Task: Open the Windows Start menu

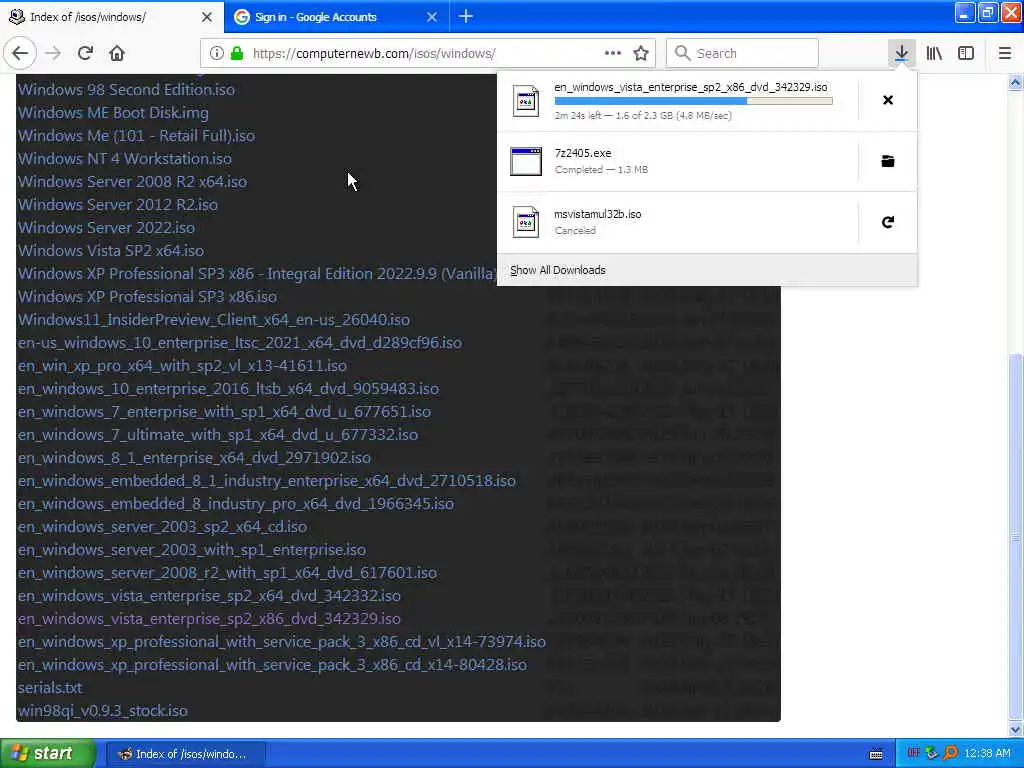Action: (x=47, y=753)
